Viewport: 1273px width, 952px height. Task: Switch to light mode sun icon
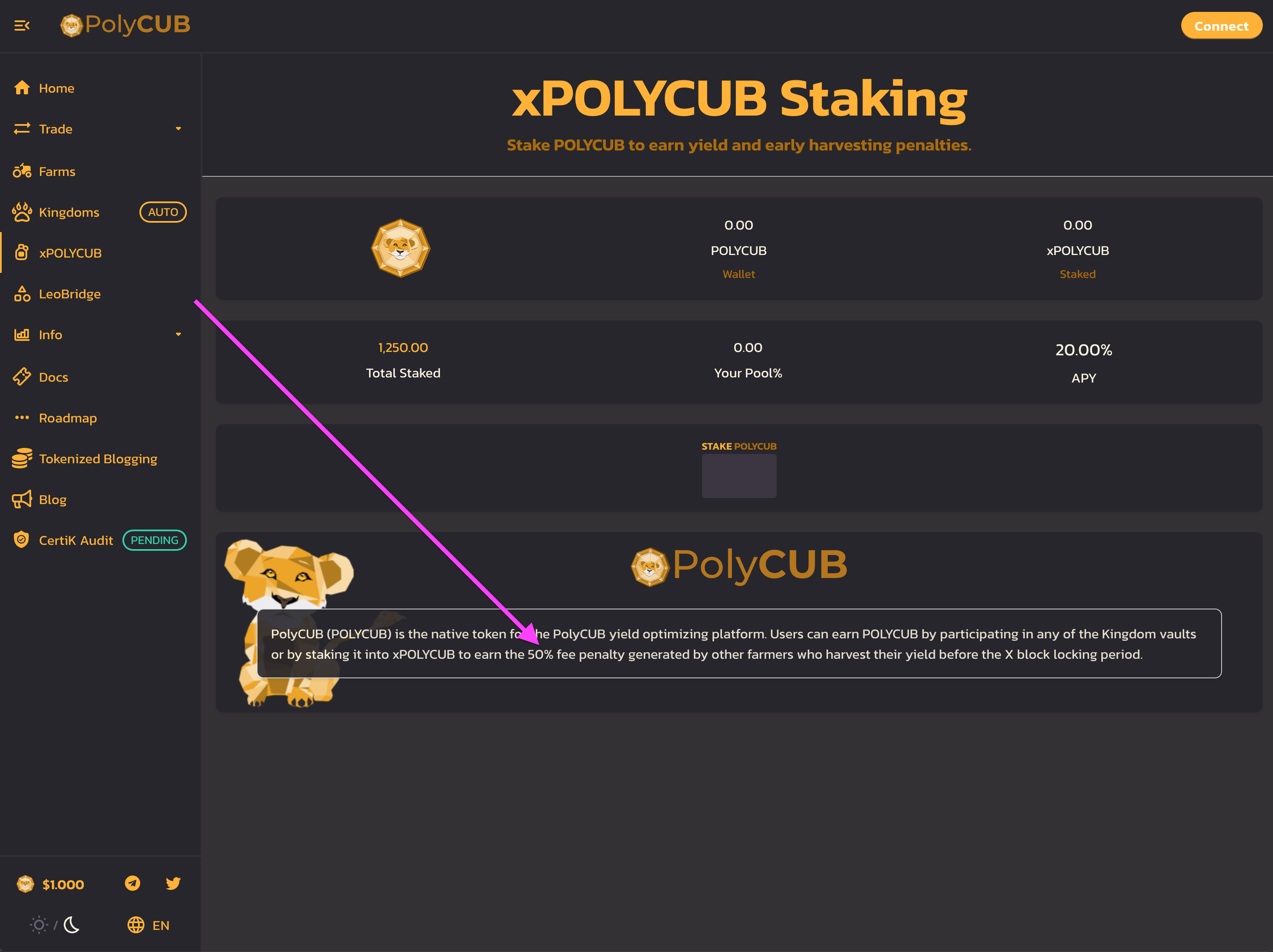39,925
